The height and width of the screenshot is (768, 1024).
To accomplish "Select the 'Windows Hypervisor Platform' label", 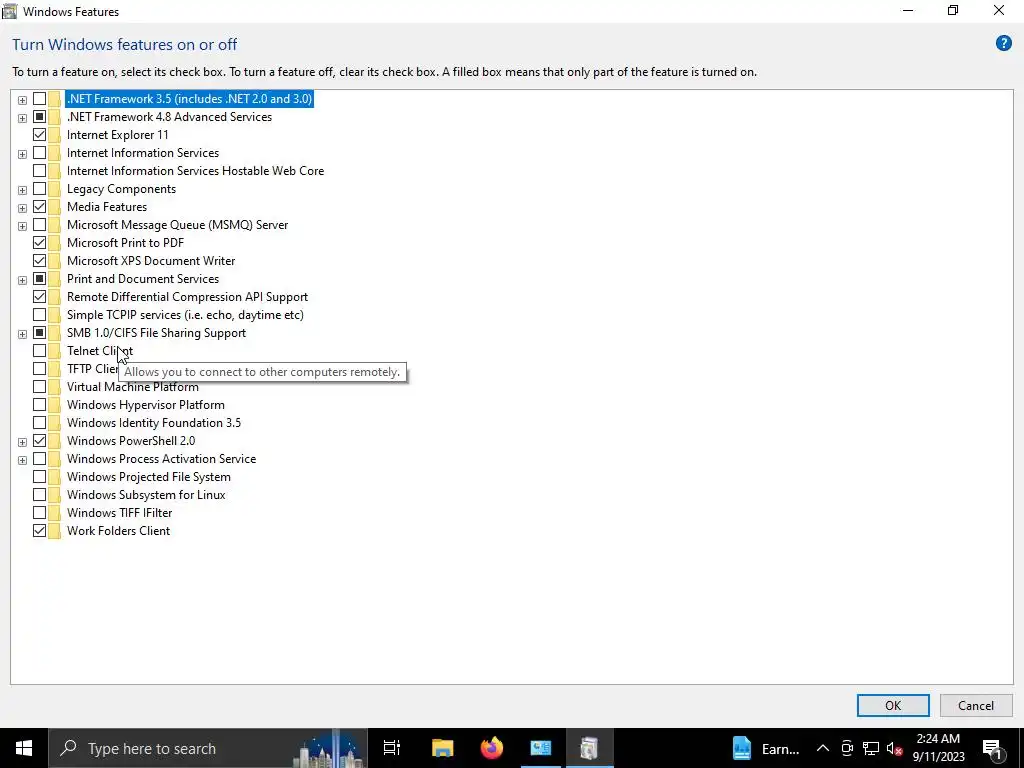I will 146,405.
